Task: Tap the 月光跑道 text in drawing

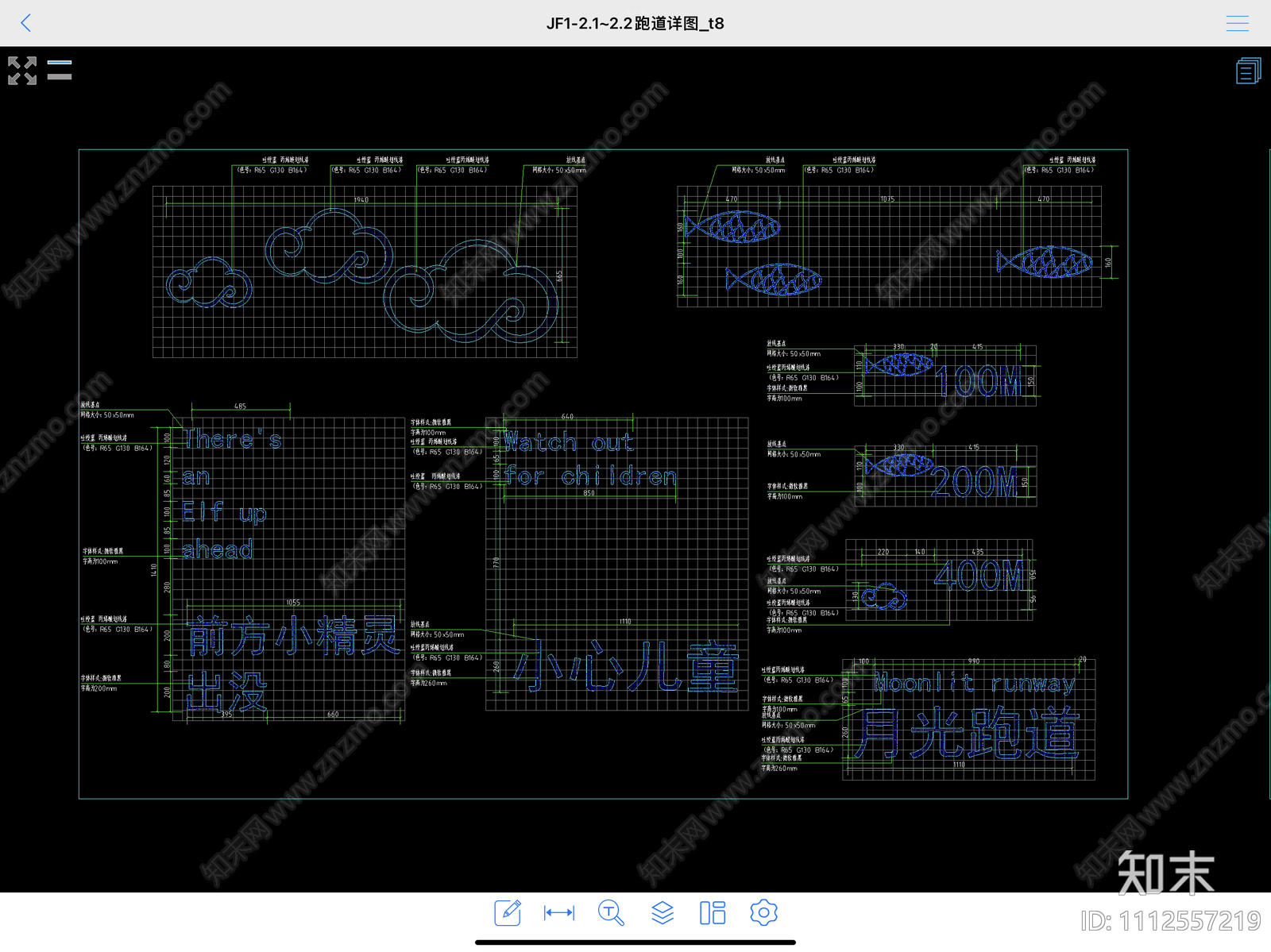Action: click(968, 734)
